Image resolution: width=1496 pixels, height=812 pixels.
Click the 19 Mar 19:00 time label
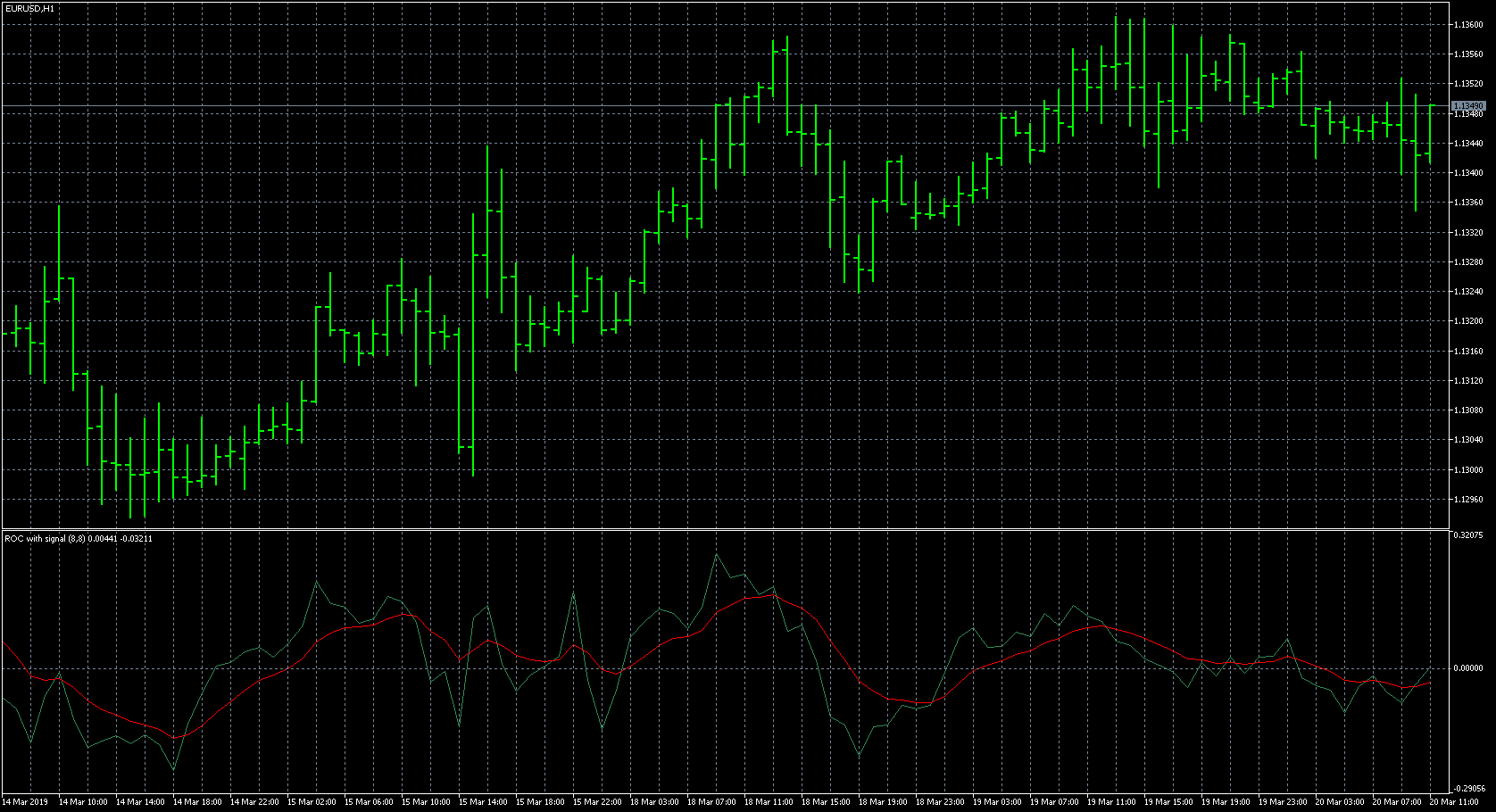pyautogui.click(x=1226, y=802)
